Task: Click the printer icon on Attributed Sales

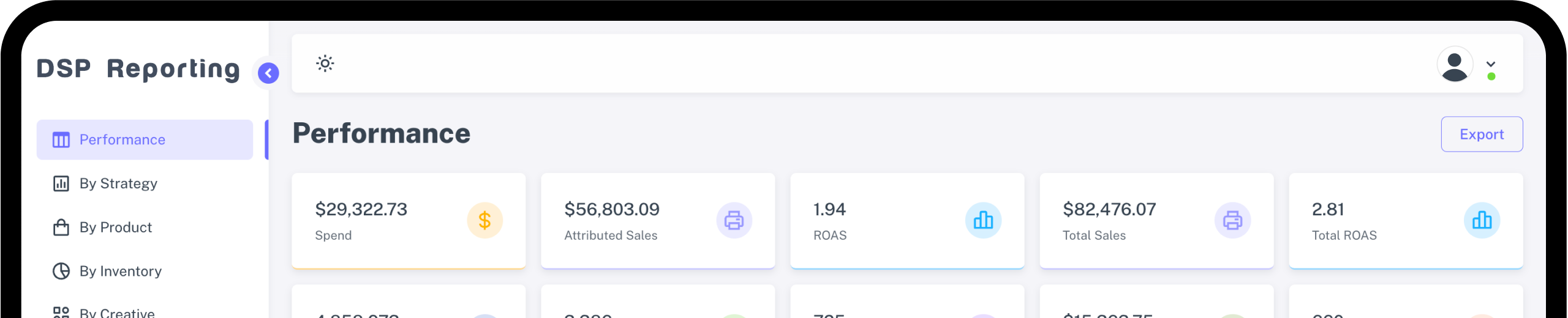Action: click(734, 220)
